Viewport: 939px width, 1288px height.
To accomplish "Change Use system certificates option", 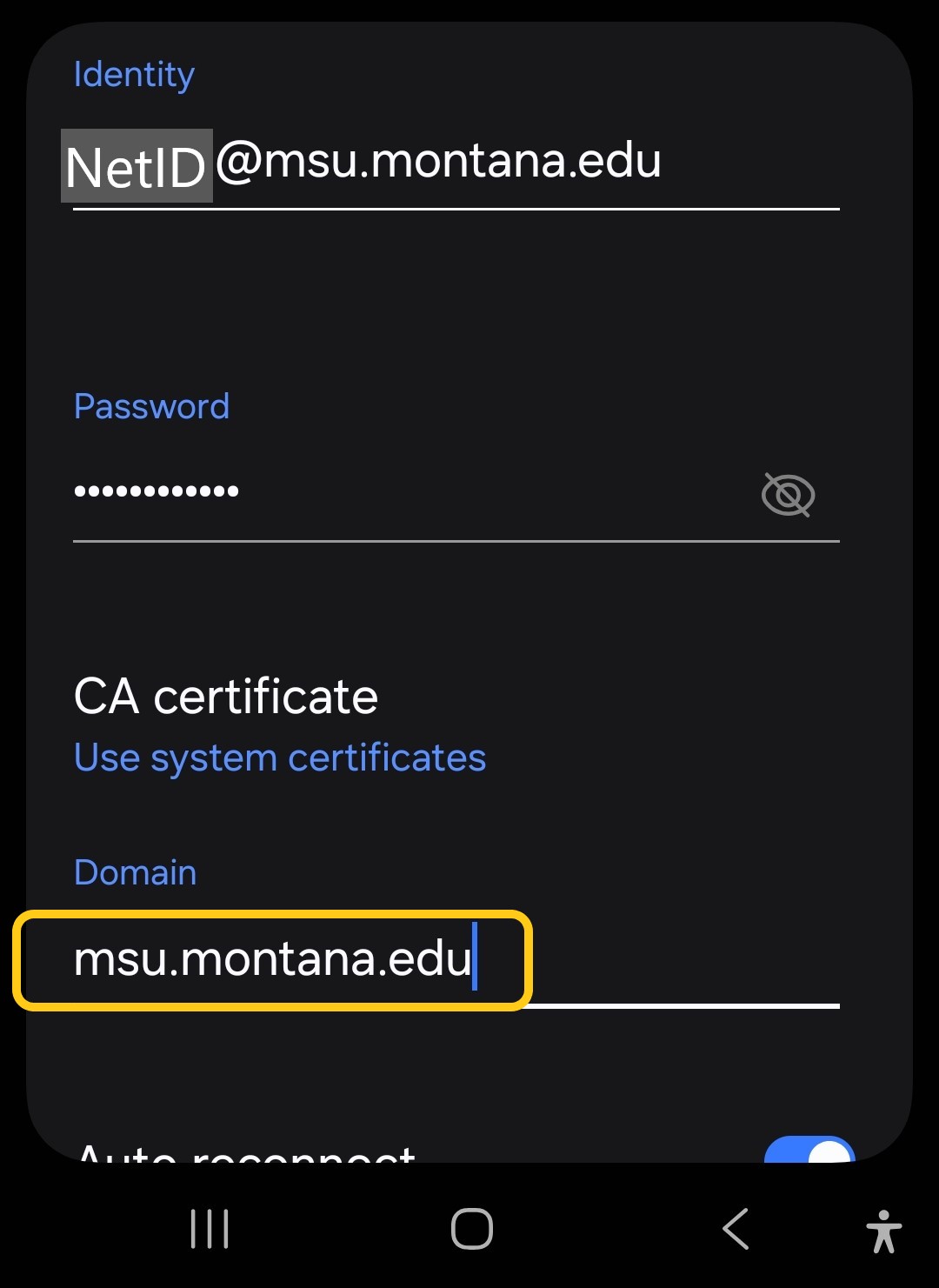I will [x=280, y=757].
